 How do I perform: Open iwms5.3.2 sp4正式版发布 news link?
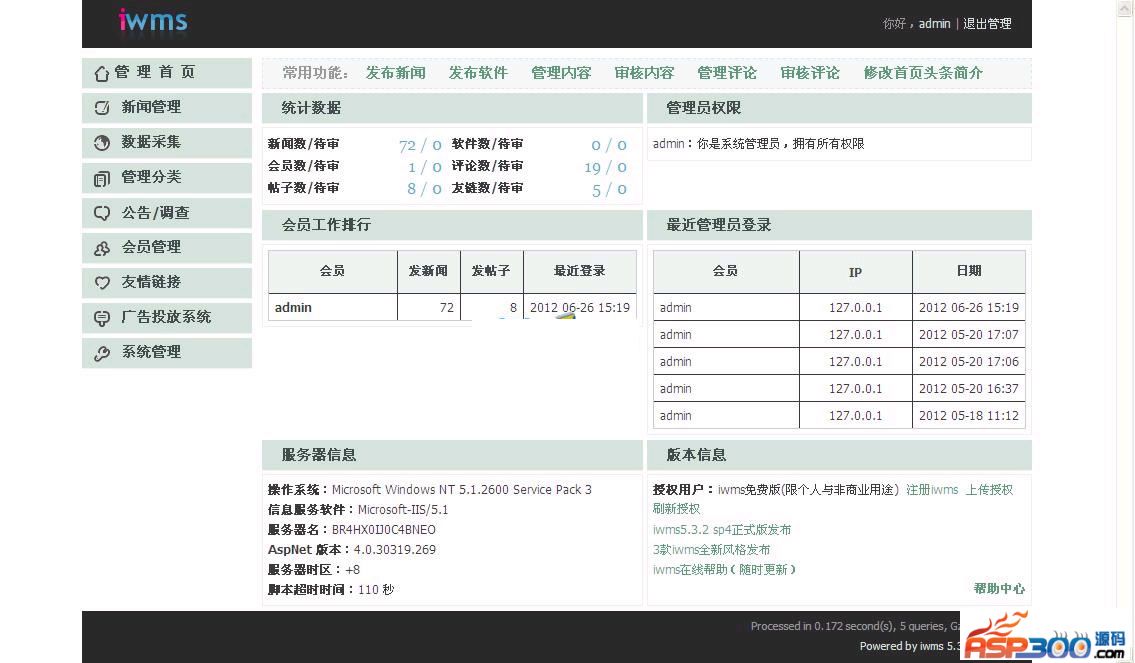coord(722,530)
